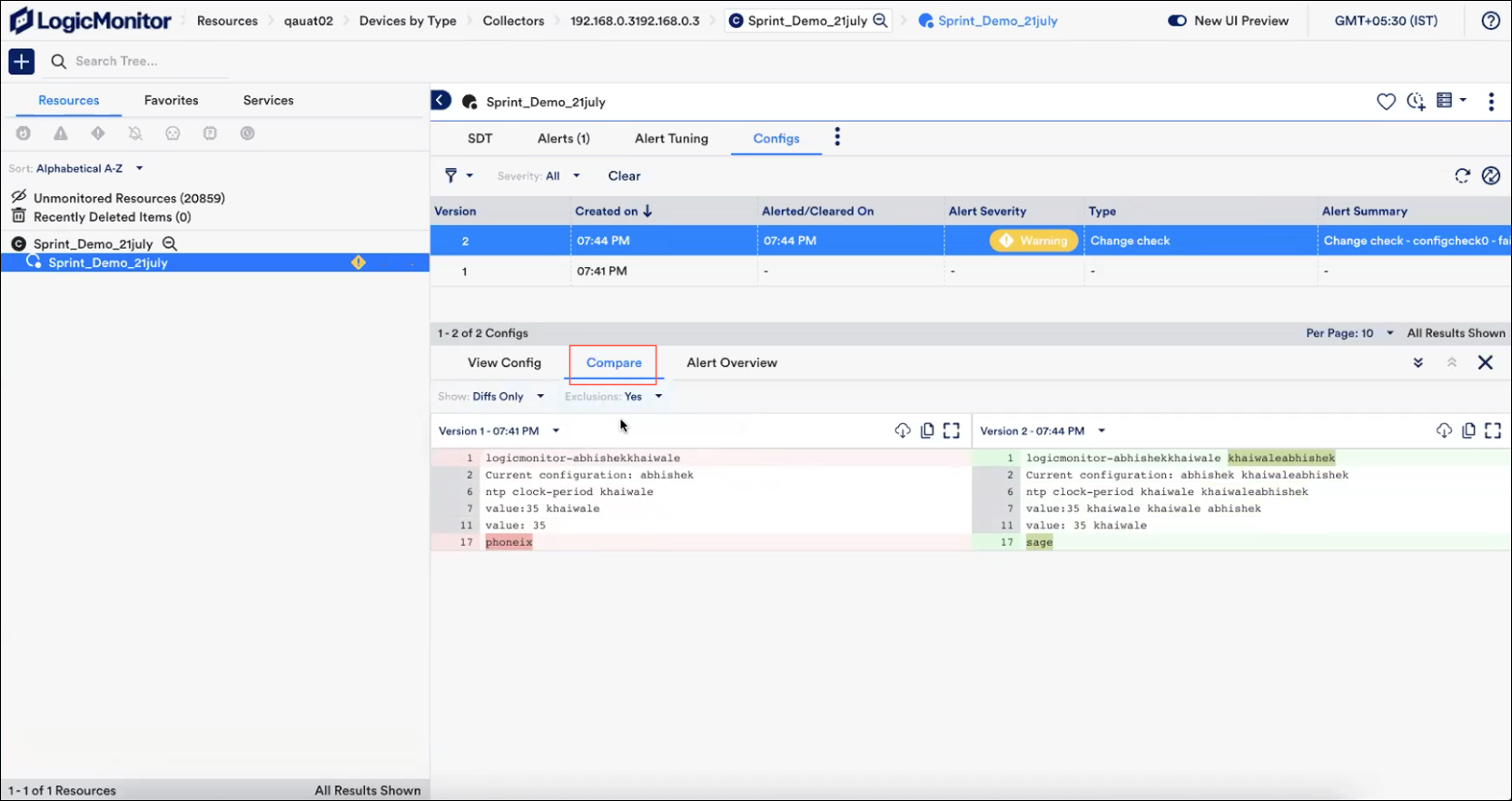
Task: Select Recently Deleted Items (0)
Action: coord(112,217)
